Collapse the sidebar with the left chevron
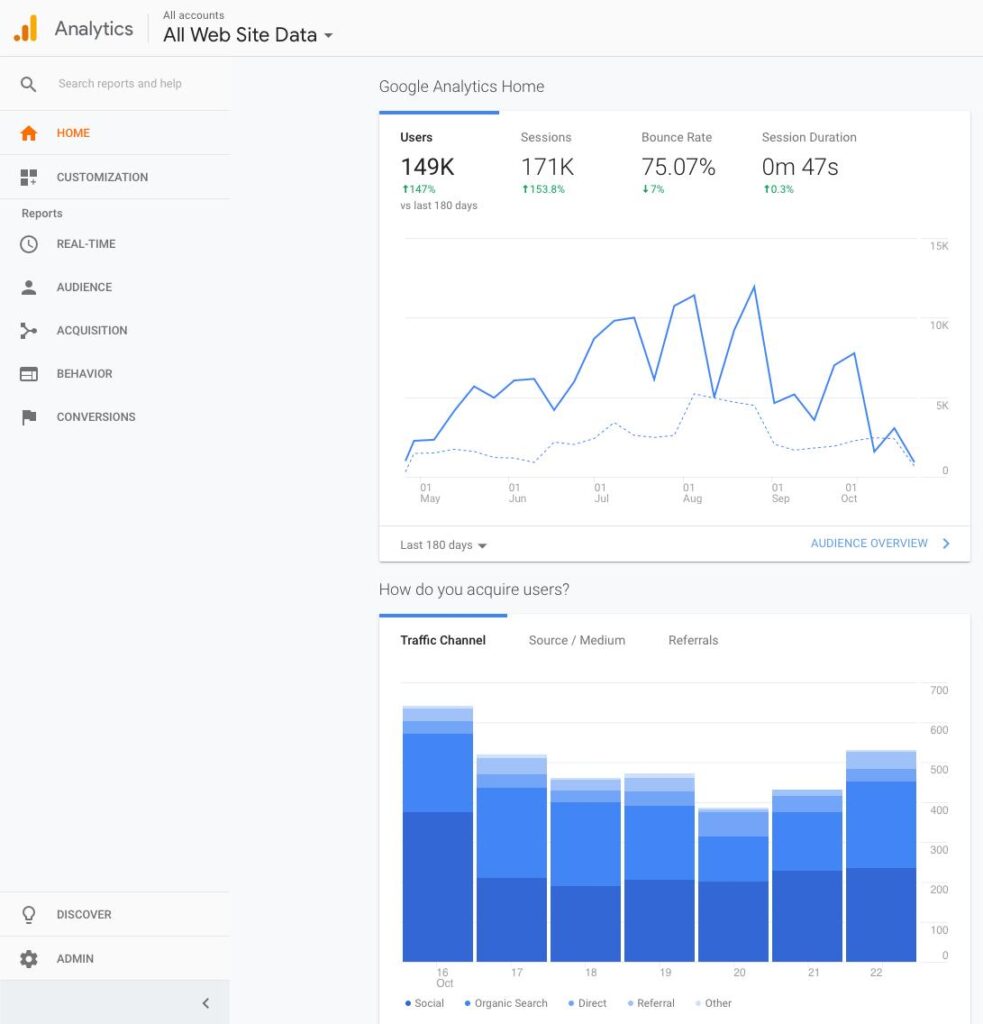 pos(206,1003)
